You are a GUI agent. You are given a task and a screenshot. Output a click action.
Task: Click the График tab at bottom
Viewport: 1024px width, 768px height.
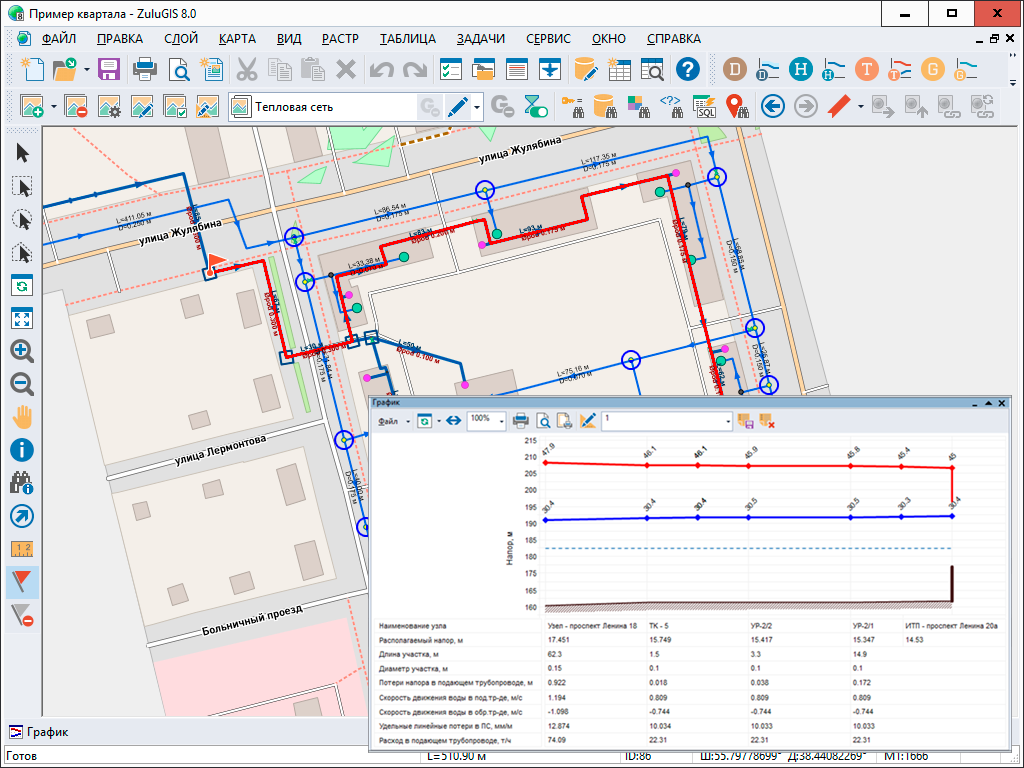pyautogui.click(x=40, y=732)
